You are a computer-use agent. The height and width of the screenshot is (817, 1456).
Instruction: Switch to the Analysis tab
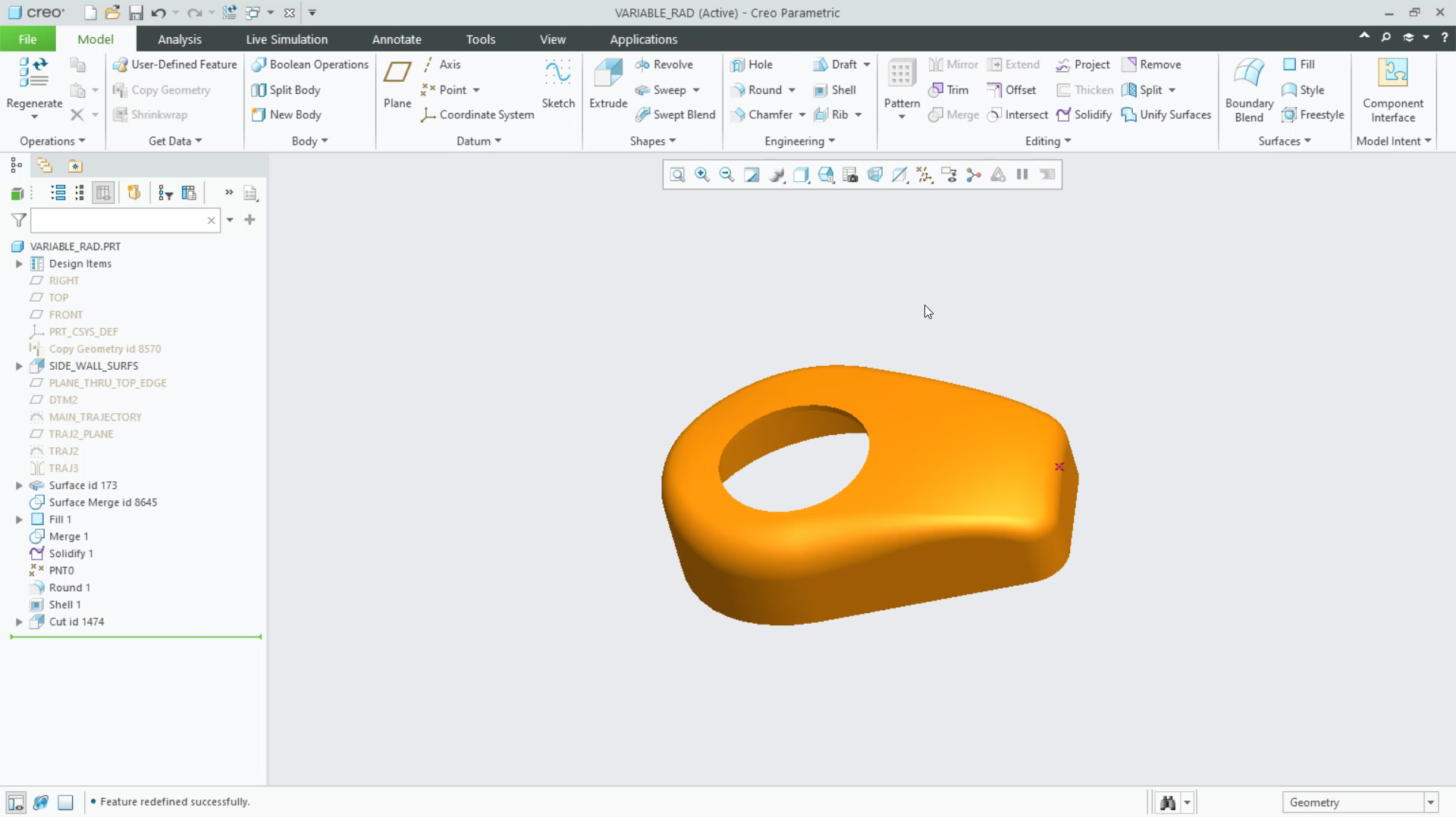(180, 39)
